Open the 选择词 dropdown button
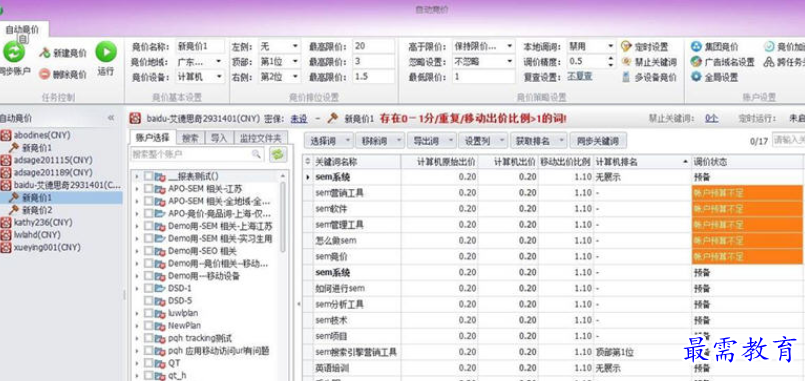This screenshot has width=805, height=381. [329, 141]
